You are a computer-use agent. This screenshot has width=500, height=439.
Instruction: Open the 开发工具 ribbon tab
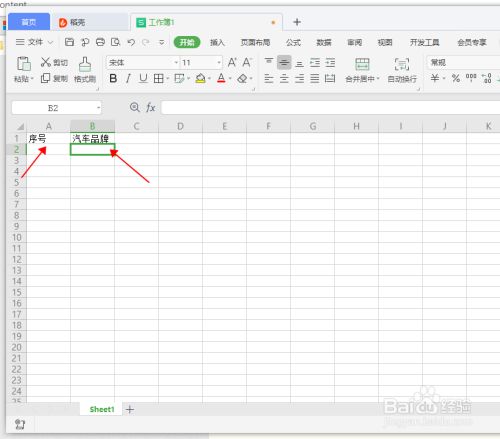[424, 42]
